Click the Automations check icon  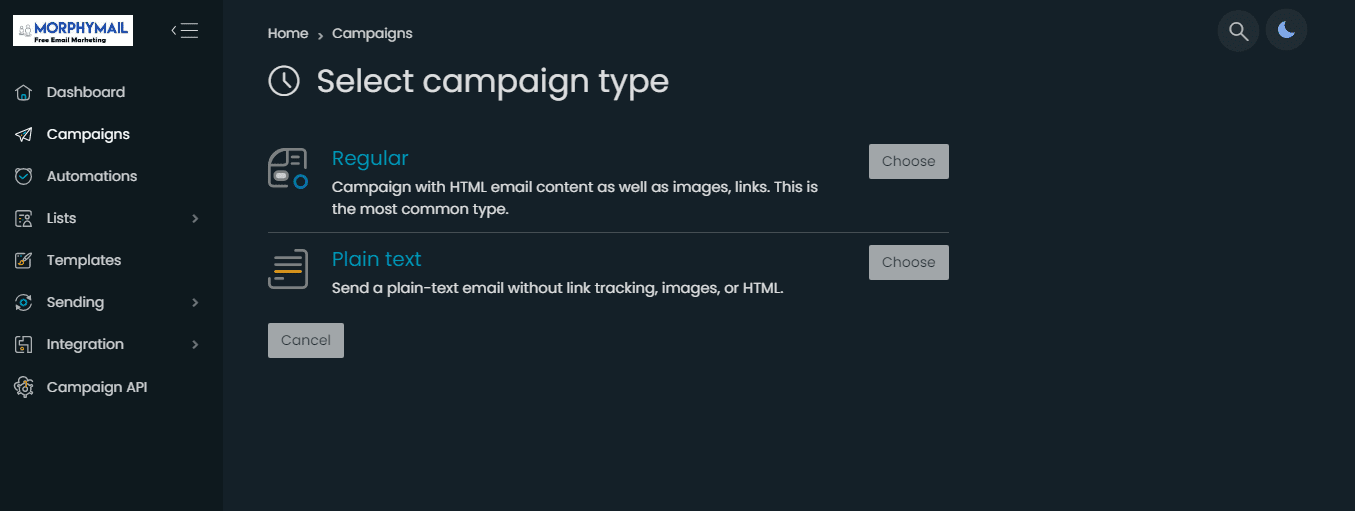tap(24, 176)
